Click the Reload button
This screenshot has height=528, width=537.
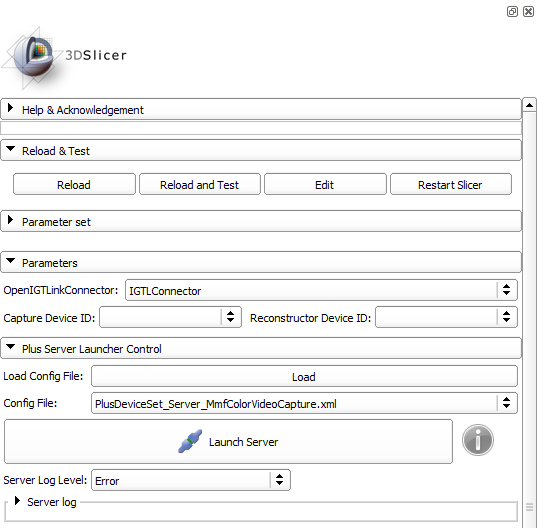click(x=74, y=185)
